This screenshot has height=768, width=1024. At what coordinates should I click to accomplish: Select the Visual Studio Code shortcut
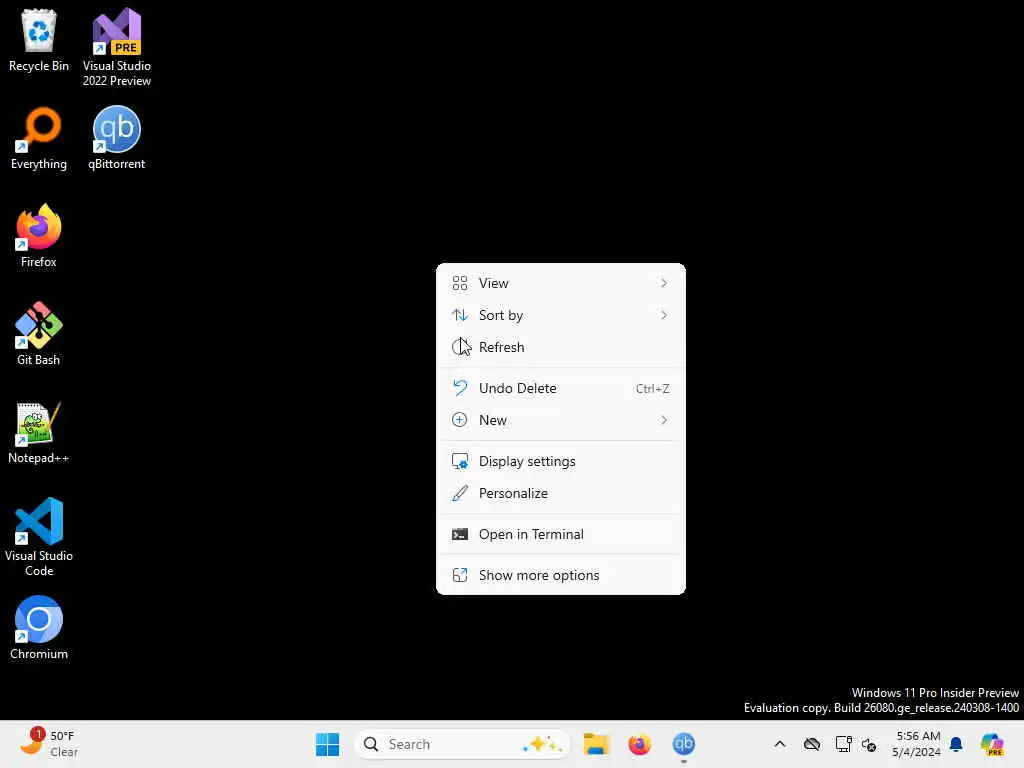39,537
